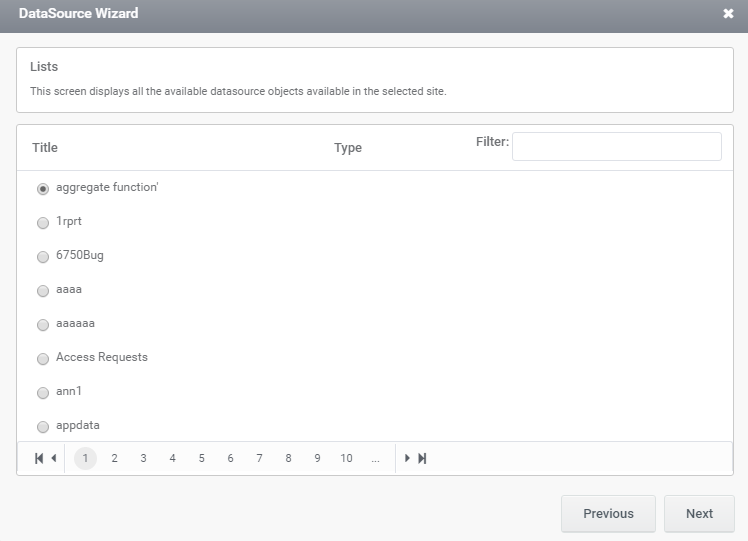Pick the appdata radio option
This screenshot has height=541, width=748.
coord(43,427)
